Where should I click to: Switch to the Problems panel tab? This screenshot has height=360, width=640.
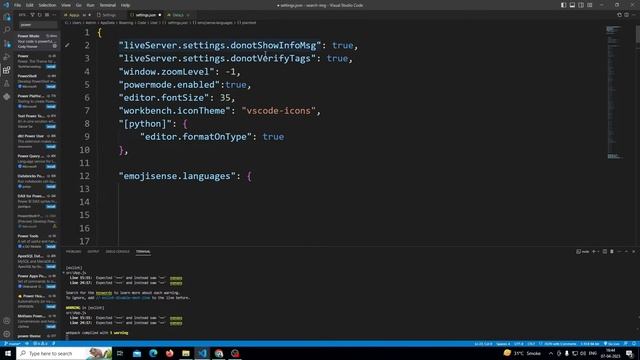(x=73, y=251)
